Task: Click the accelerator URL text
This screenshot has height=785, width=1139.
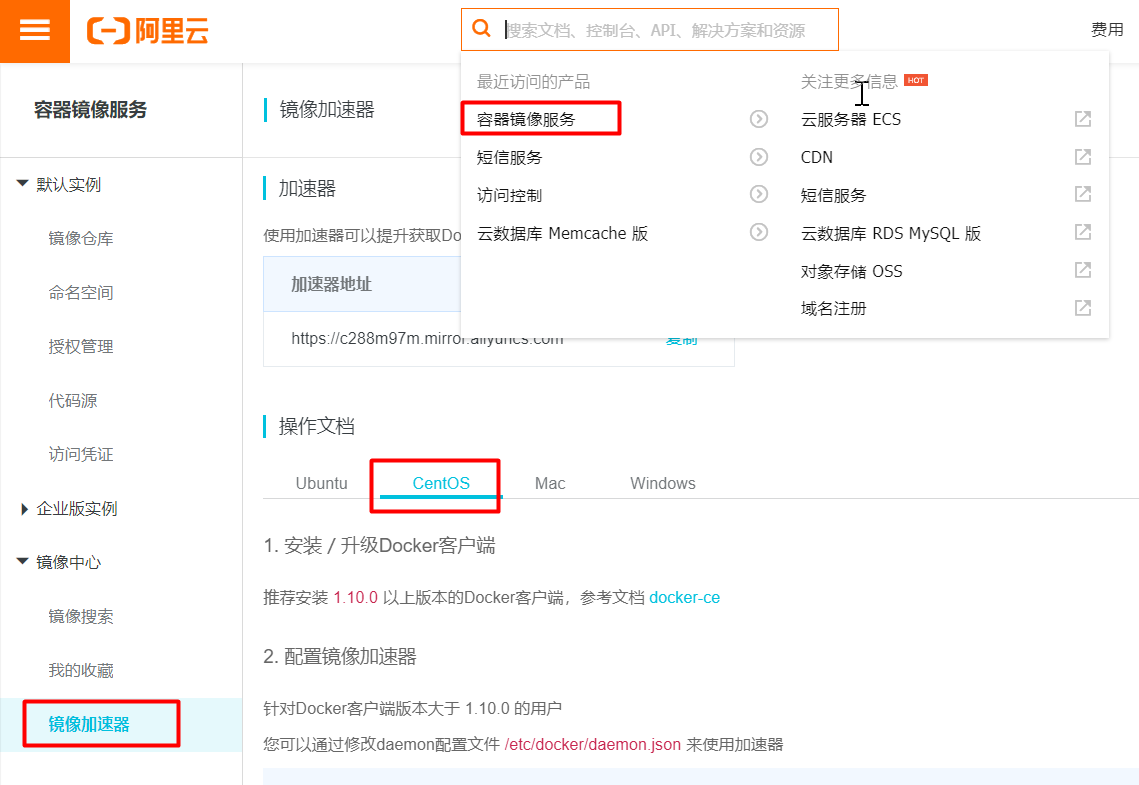Action: tap(427, 338)
